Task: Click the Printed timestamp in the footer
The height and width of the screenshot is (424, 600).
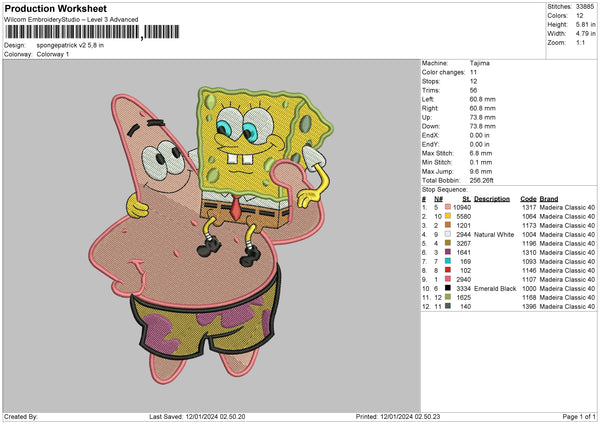Action: pyautogui.click(x=398, y=417)
